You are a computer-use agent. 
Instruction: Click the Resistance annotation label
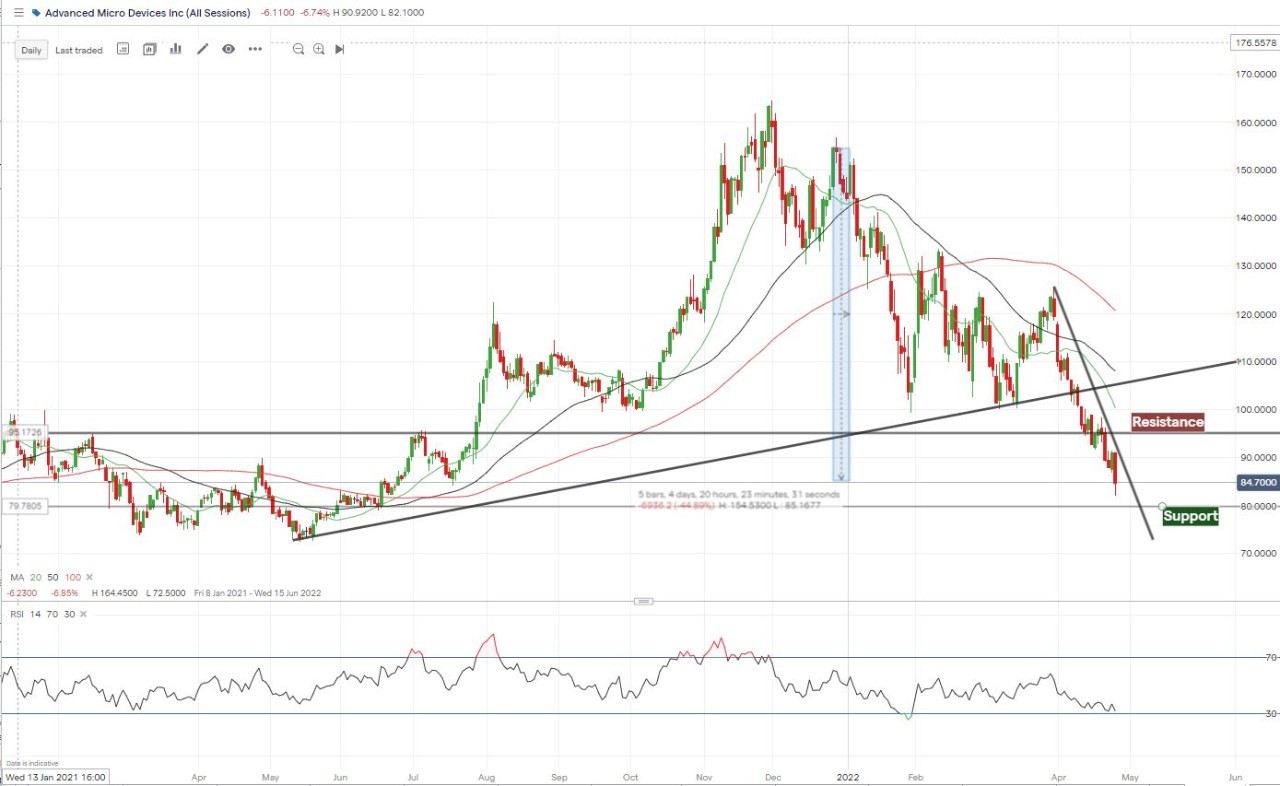1167,422
